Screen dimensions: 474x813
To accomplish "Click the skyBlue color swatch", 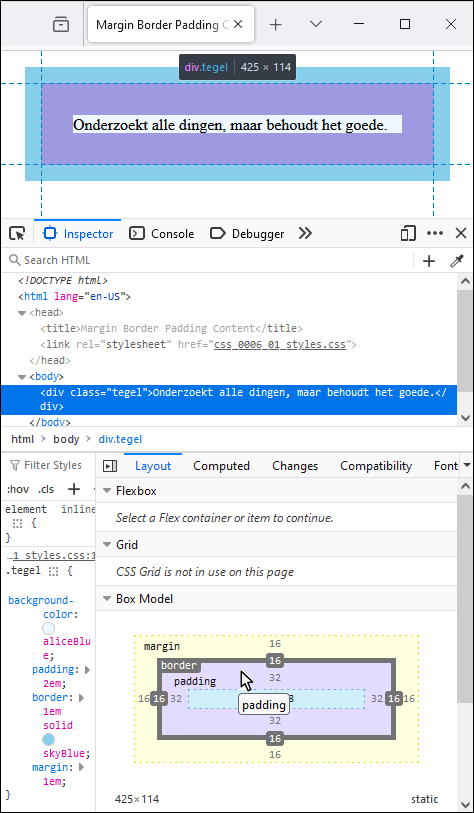I will coord(49,739).
